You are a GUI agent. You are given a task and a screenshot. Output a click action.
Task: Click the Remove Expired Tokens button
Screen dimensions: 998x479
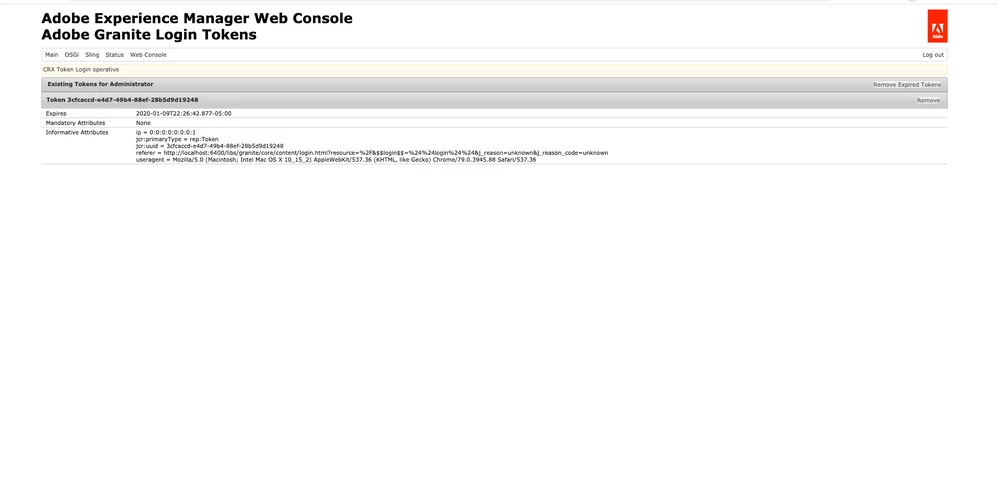point(906,85)
